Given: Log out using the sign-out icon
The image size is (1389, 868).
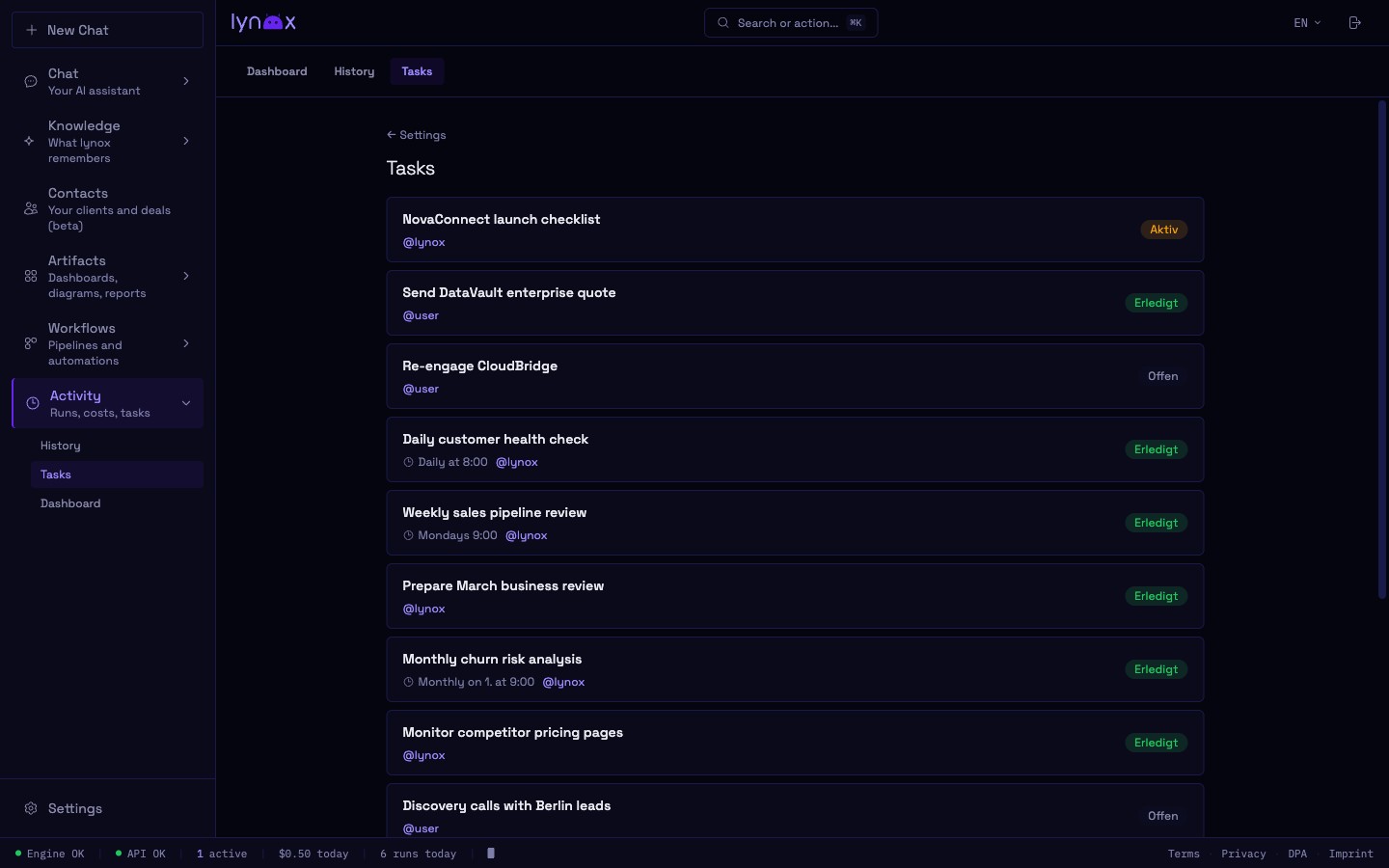Looking at the screenshot, I should (x=1354, y=22).
